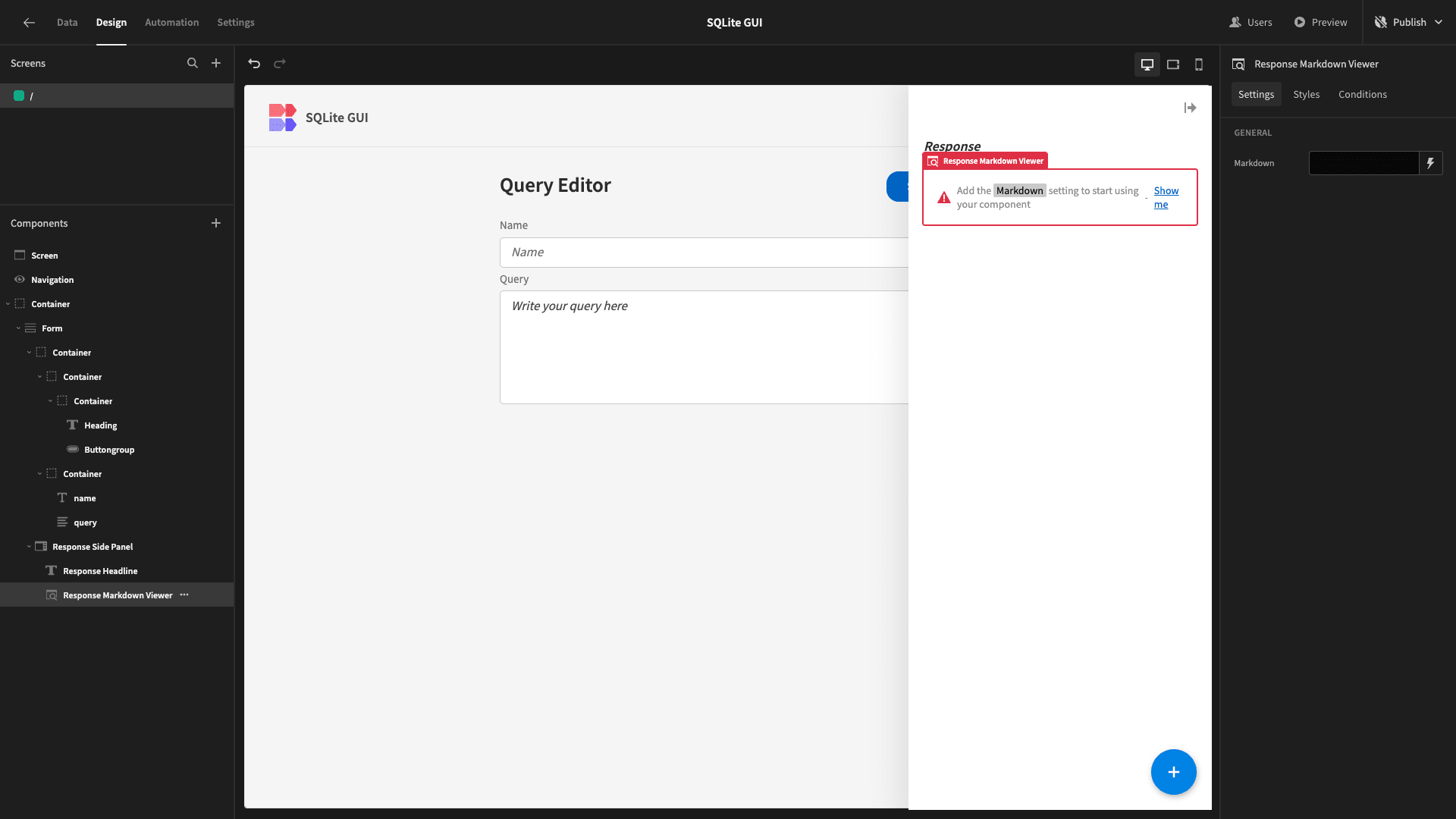The height and width of the screenshot is (819, 1456).
Task: Open the Publish dropdown
Action: 1408,23
